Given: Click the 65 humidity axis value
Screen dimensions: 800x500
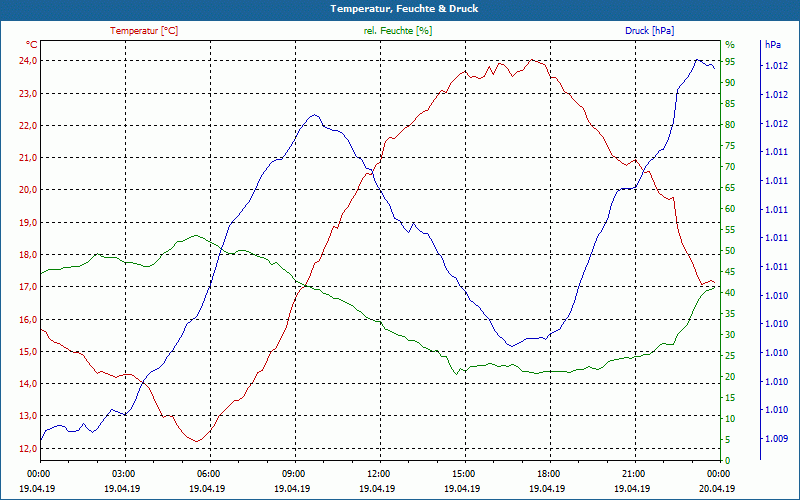Looking at the screenshot, I should coord(730,188).
